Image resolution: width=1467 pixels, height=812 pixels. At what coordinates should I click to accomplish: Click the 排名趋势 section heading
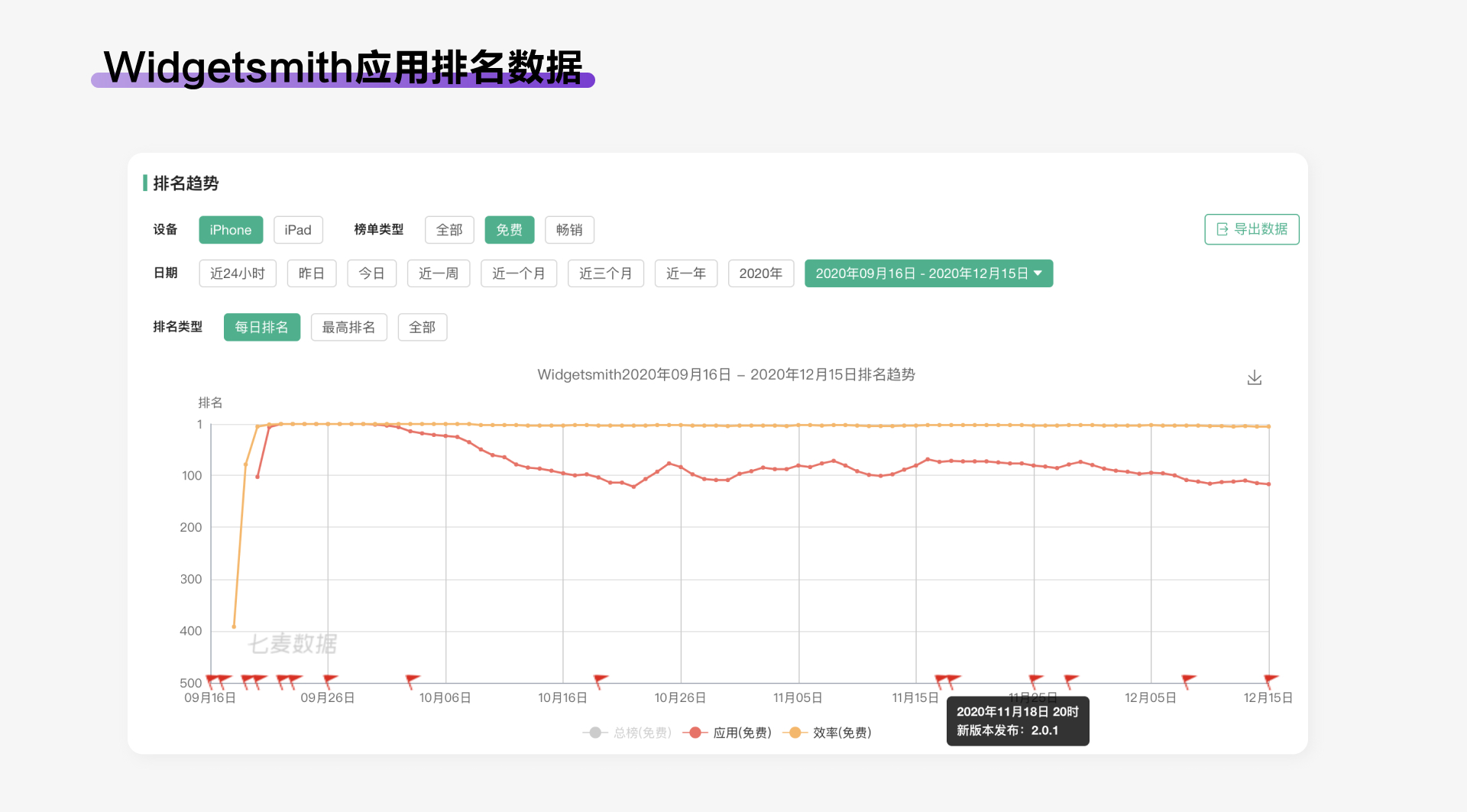coord(186,183)
